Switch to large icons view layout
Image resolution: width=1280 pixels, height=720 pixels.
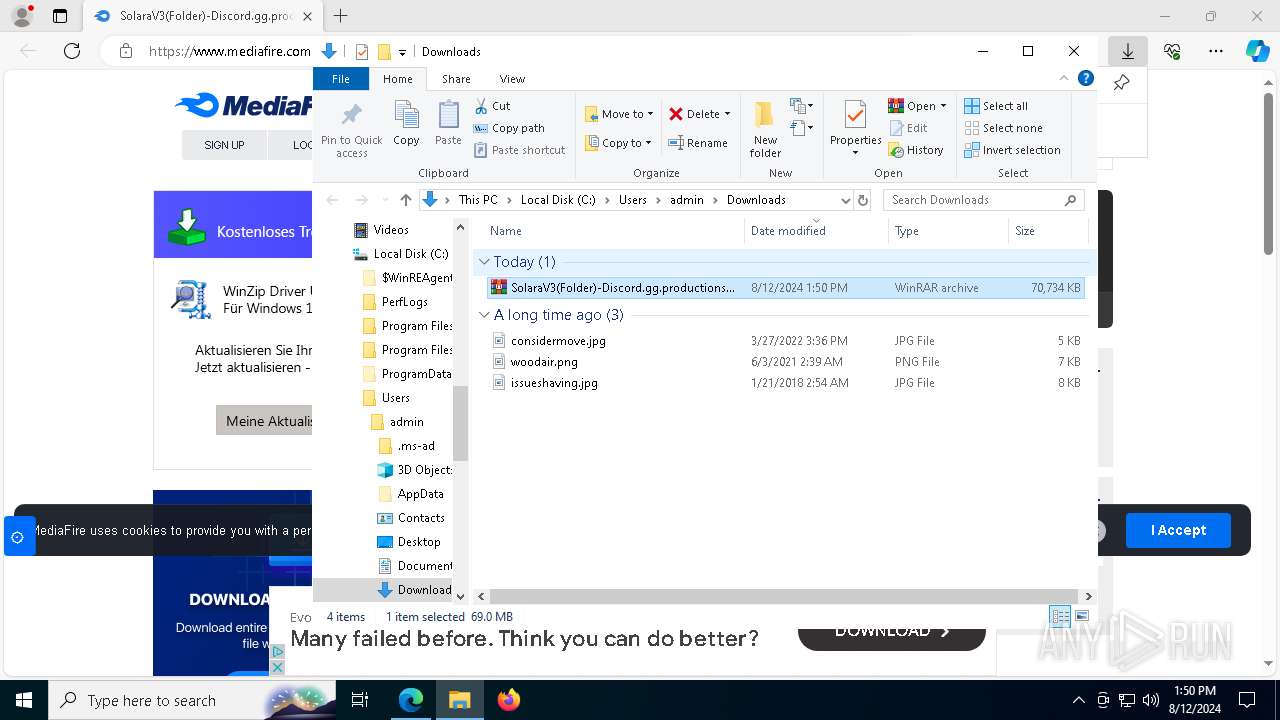pyautogui.click(x=1082, y=617)
